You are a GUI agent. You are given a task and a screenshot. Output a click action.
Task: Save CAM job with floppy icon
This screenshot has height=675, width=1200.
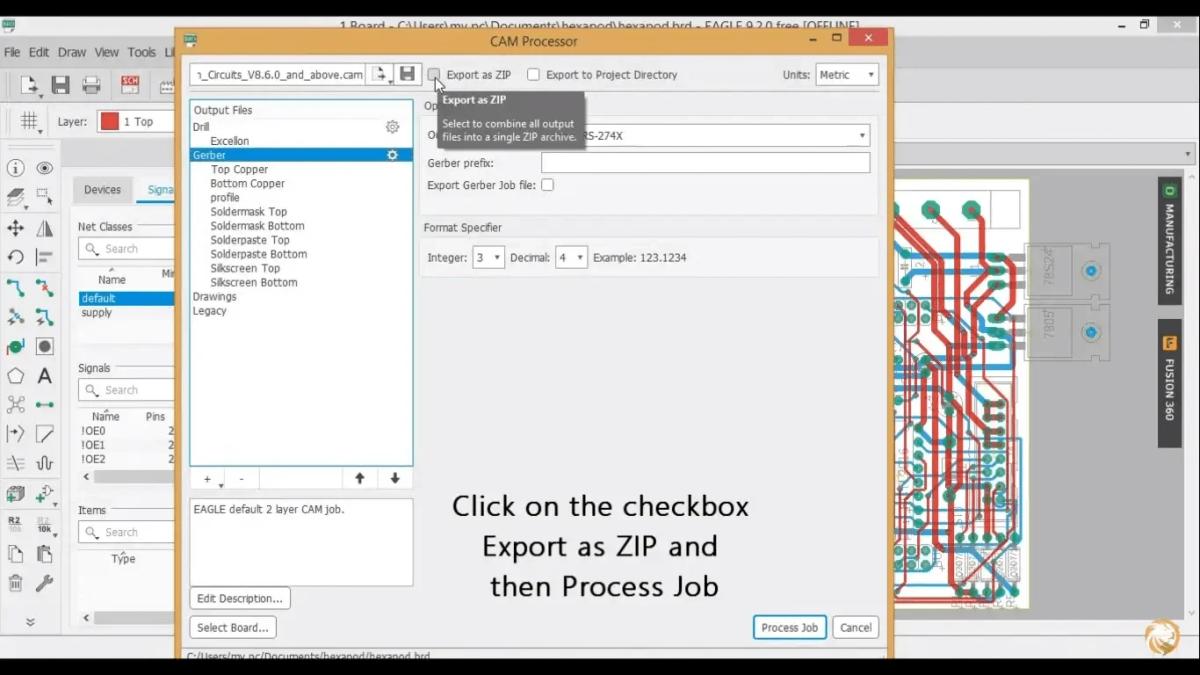coord(407,74)
